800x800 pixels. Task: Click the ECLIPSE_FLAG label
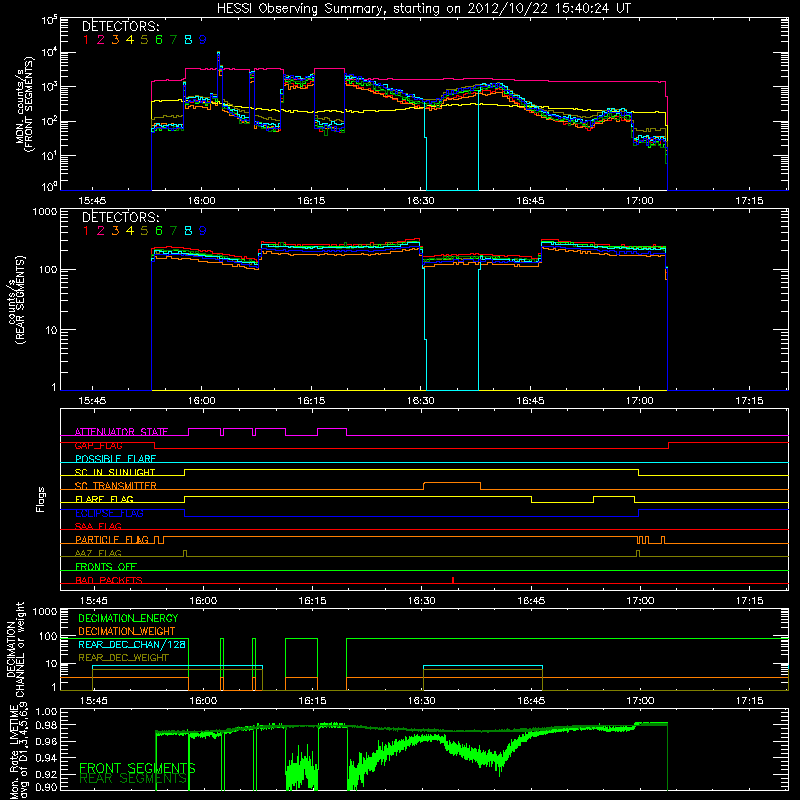tap(109, 513)
